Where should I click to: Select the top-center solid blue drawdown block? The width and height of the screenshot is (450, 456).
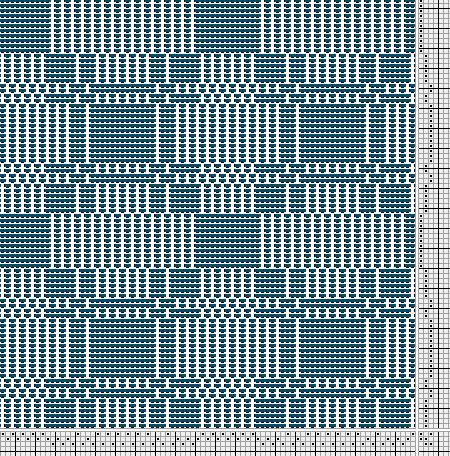227,26
